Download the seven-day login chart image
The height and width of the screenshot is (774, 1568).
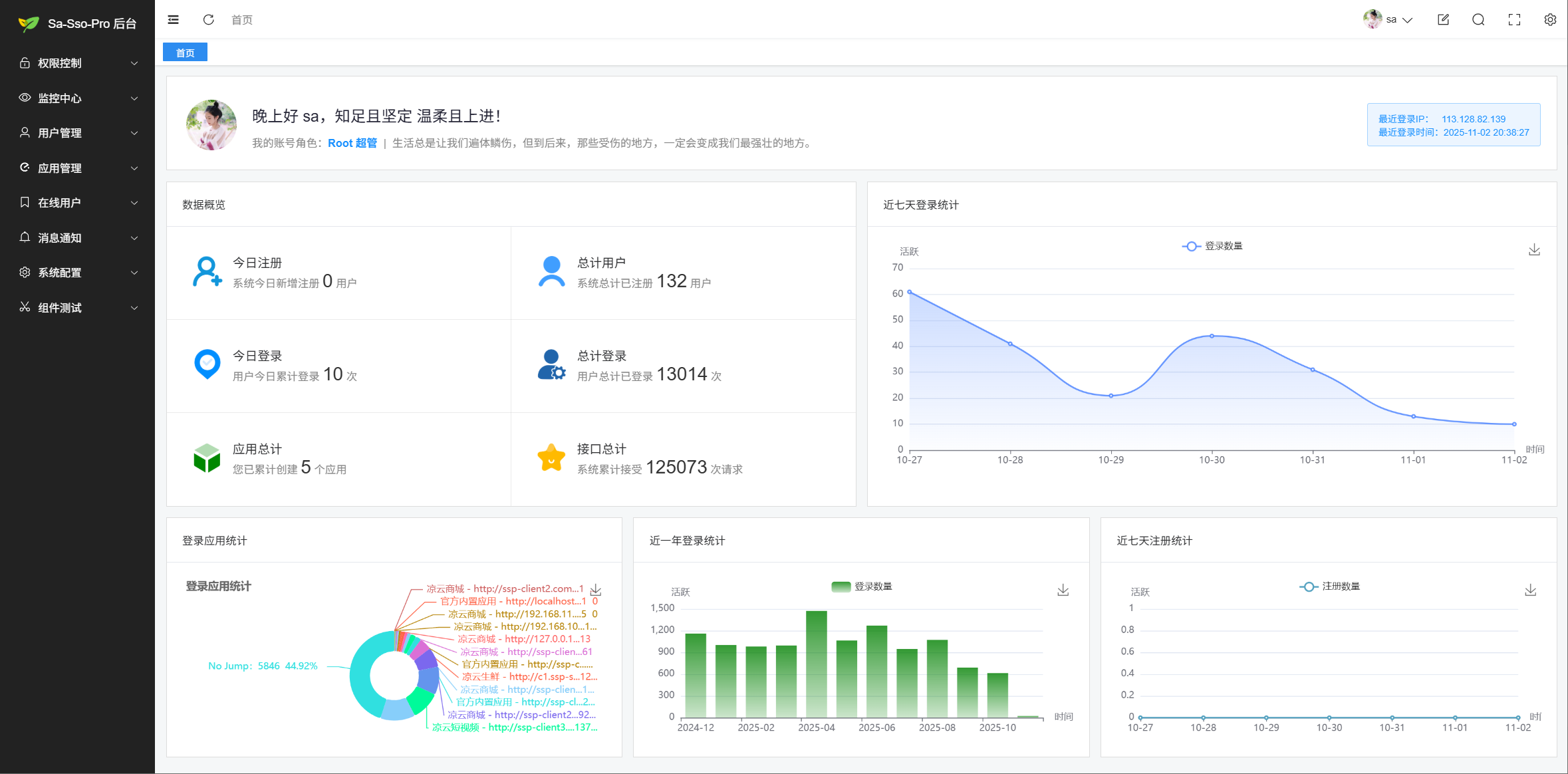pyautogui.click(x=1534, y=250)
